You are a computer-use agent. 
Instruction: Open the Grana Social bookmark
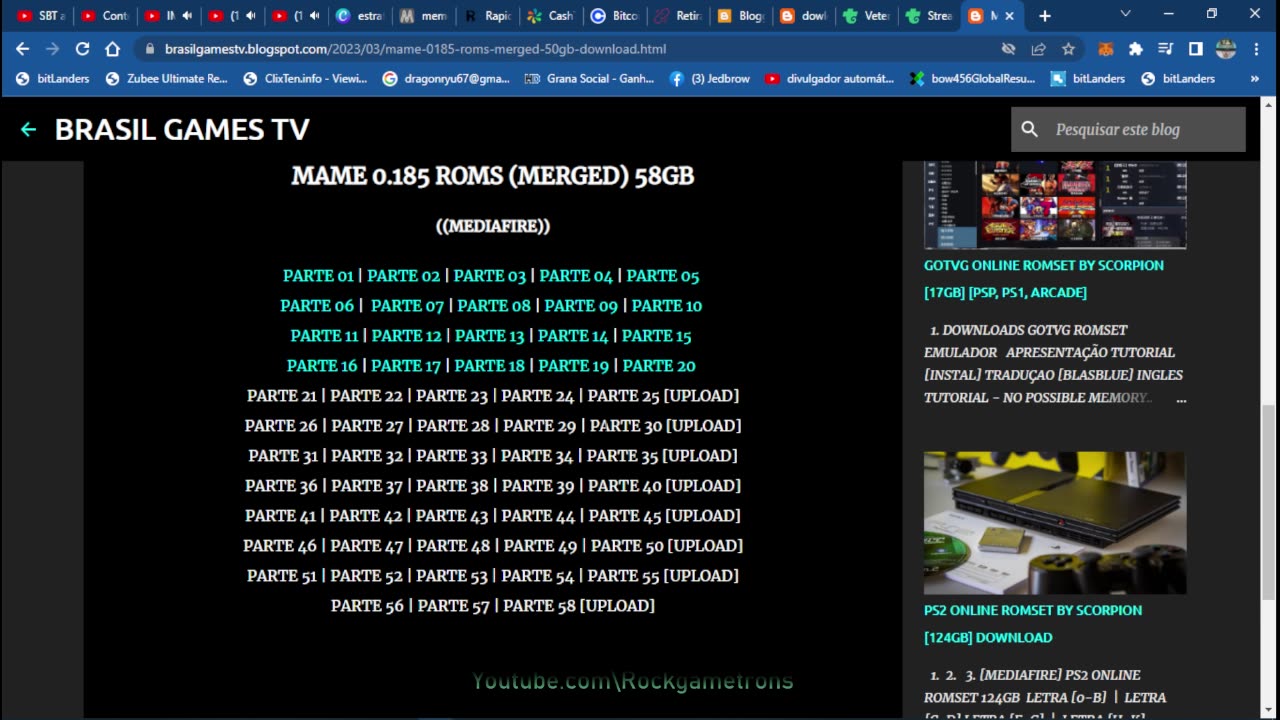click(x=589, y=78)
